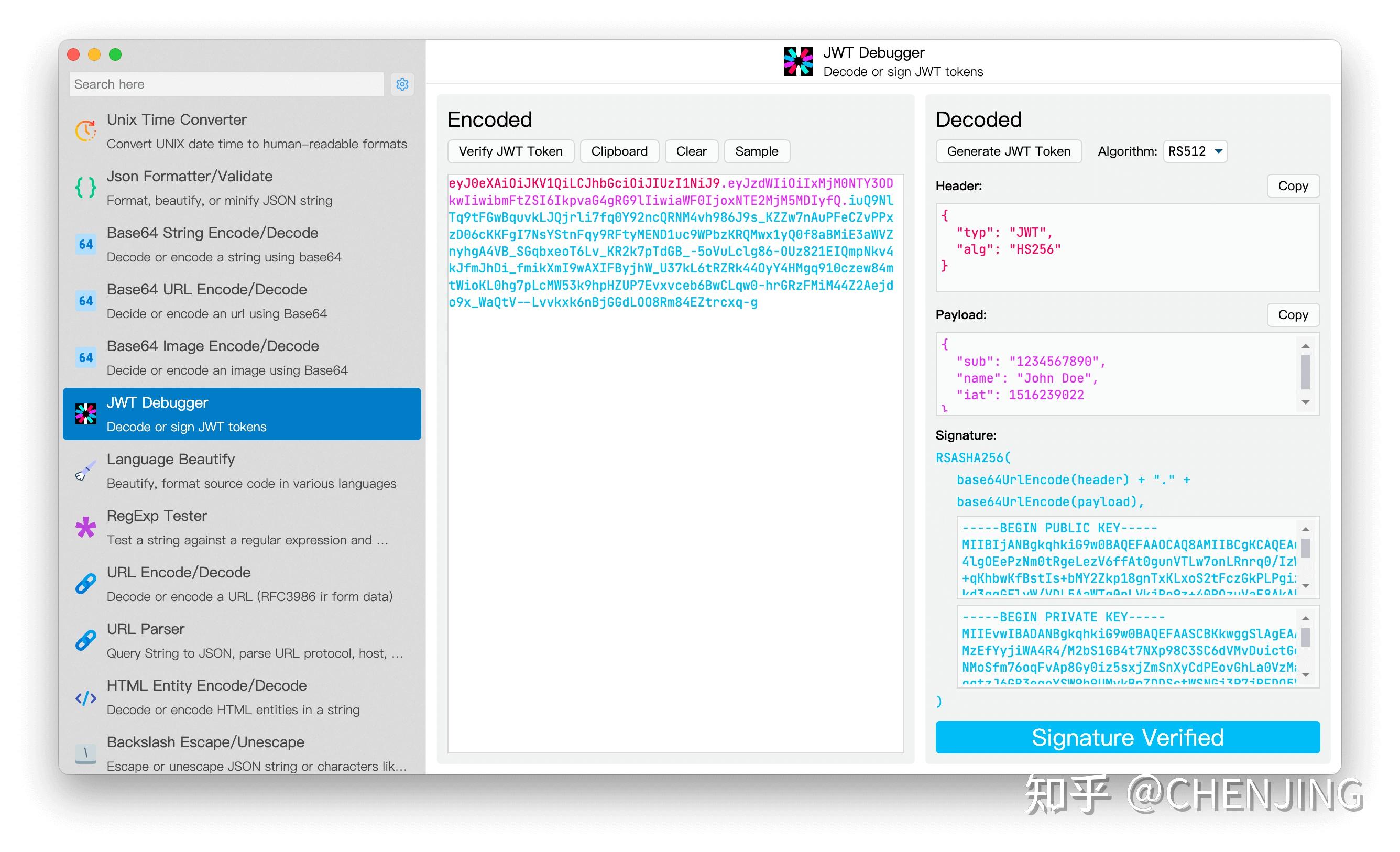Click the URL Parser link icon
The width and height of the screenshot is (1400, 852).
click(x=86, y=640)
